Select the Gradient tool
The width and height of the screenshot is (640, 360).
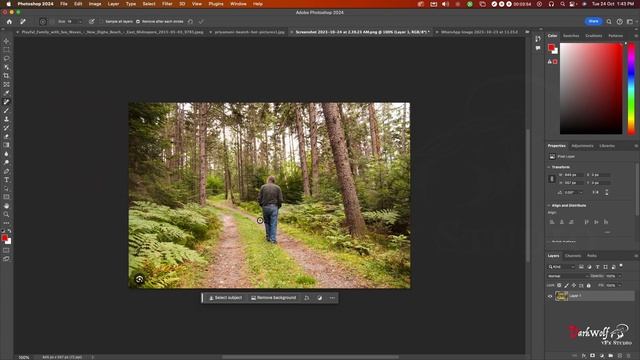tap(6, 145)
